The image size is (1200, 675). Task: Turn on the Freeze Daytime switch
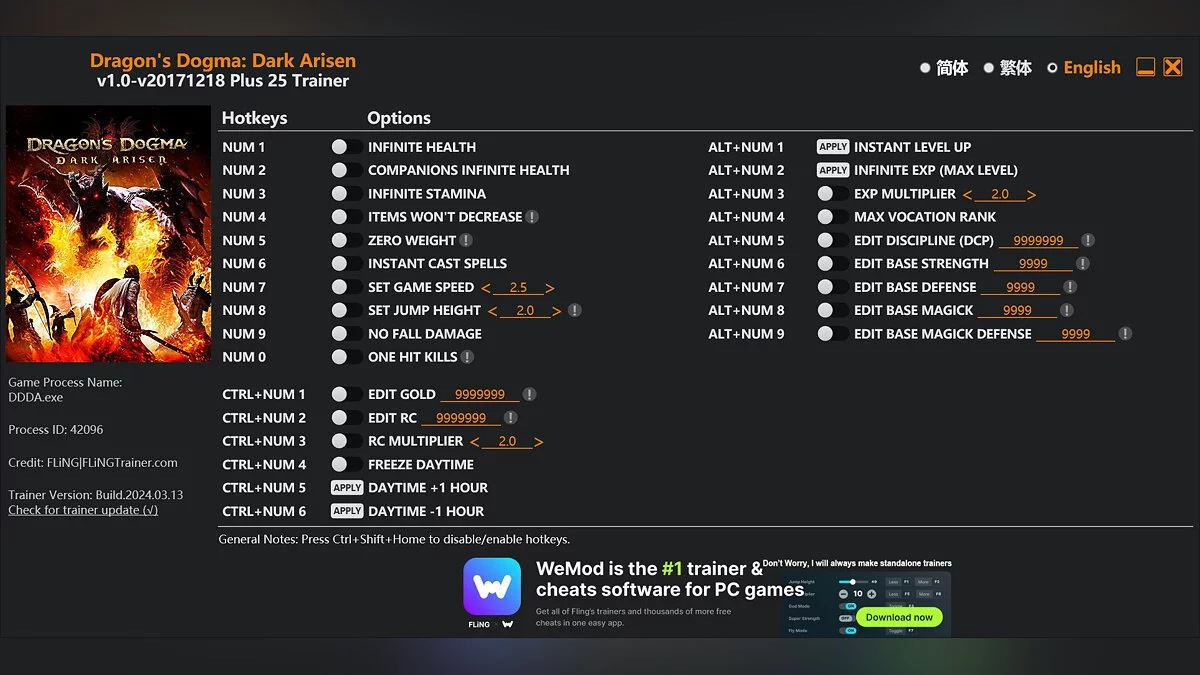click(346, 464)
